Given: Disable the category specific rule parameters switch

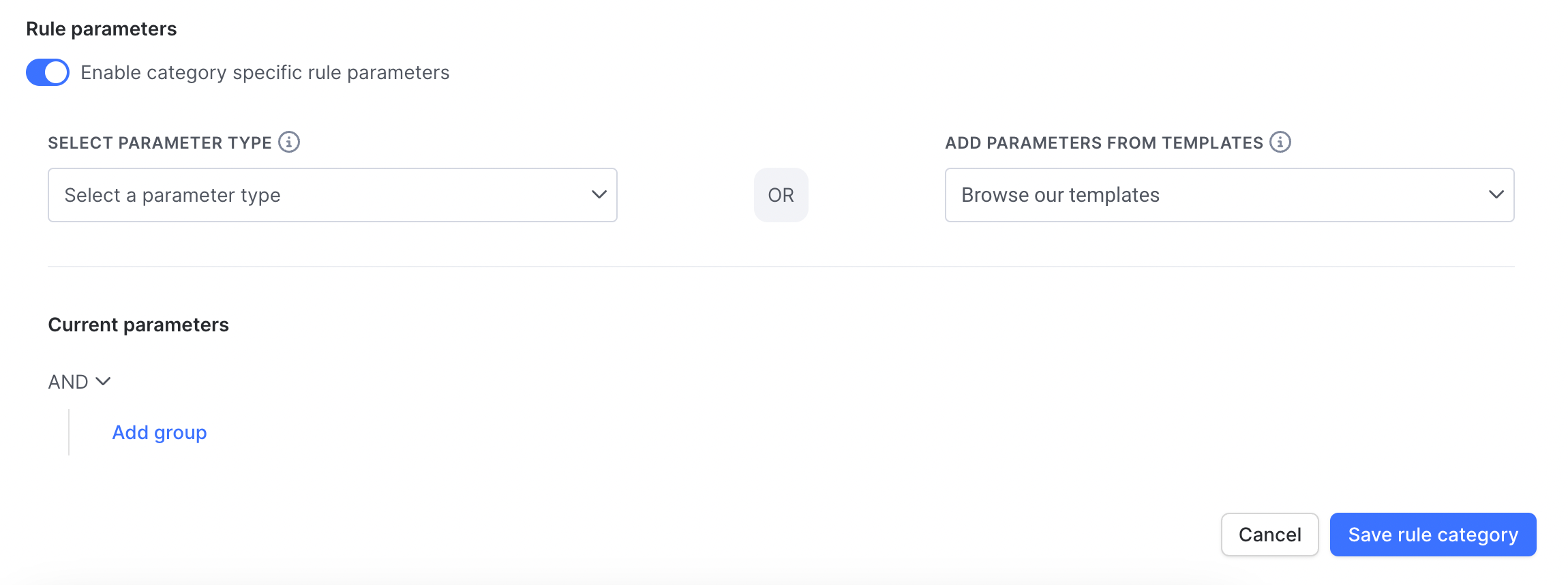Looking at the screenshot, I should coord(48,72).
